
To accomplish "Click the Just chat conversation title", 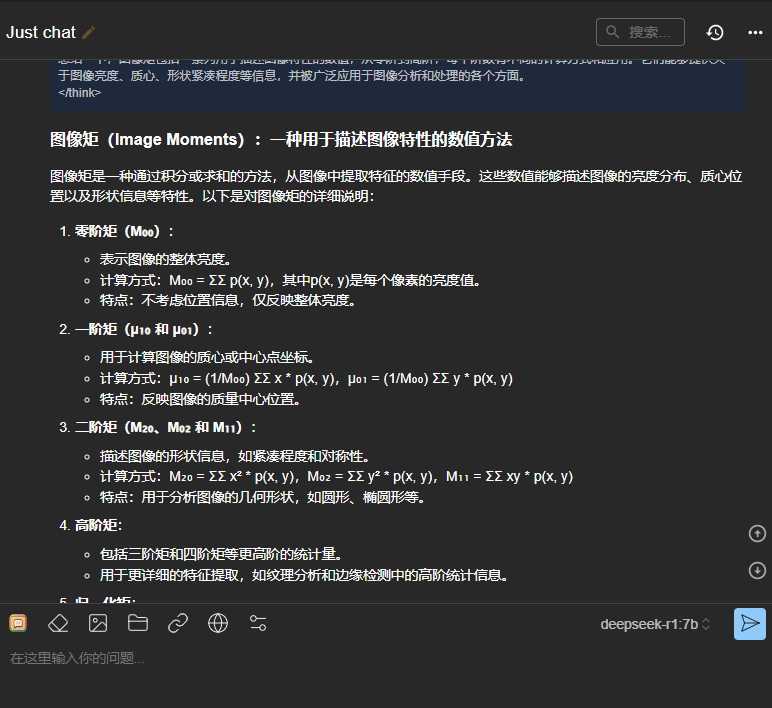I will click(x=41, y=32).
